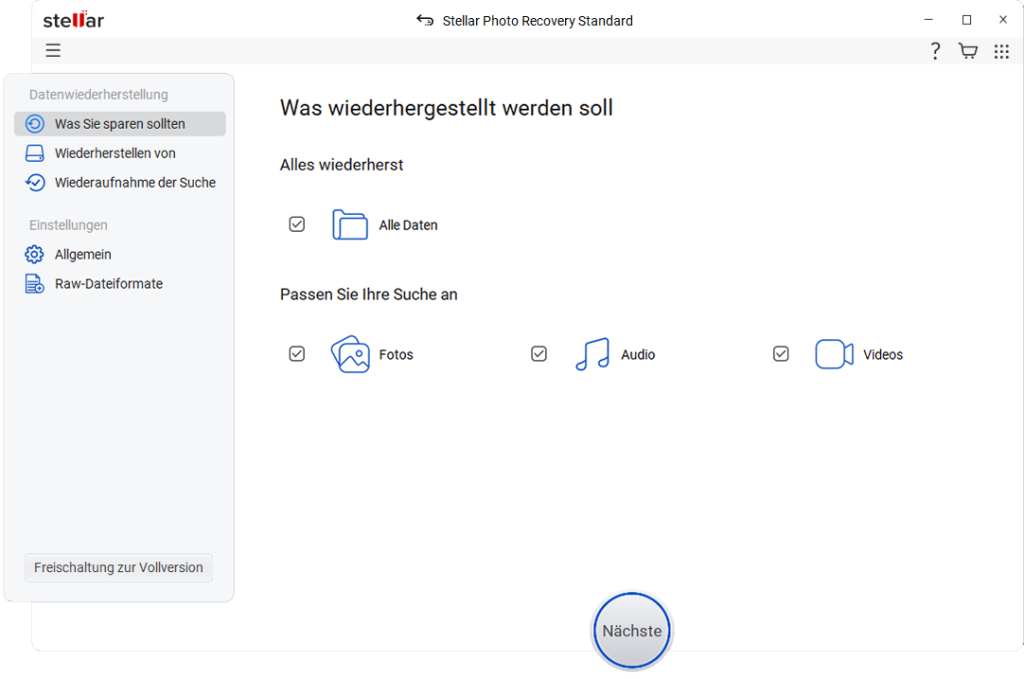
Task: Open 'Wiederherstellen von' in sidebar
Action: (115, 153)
